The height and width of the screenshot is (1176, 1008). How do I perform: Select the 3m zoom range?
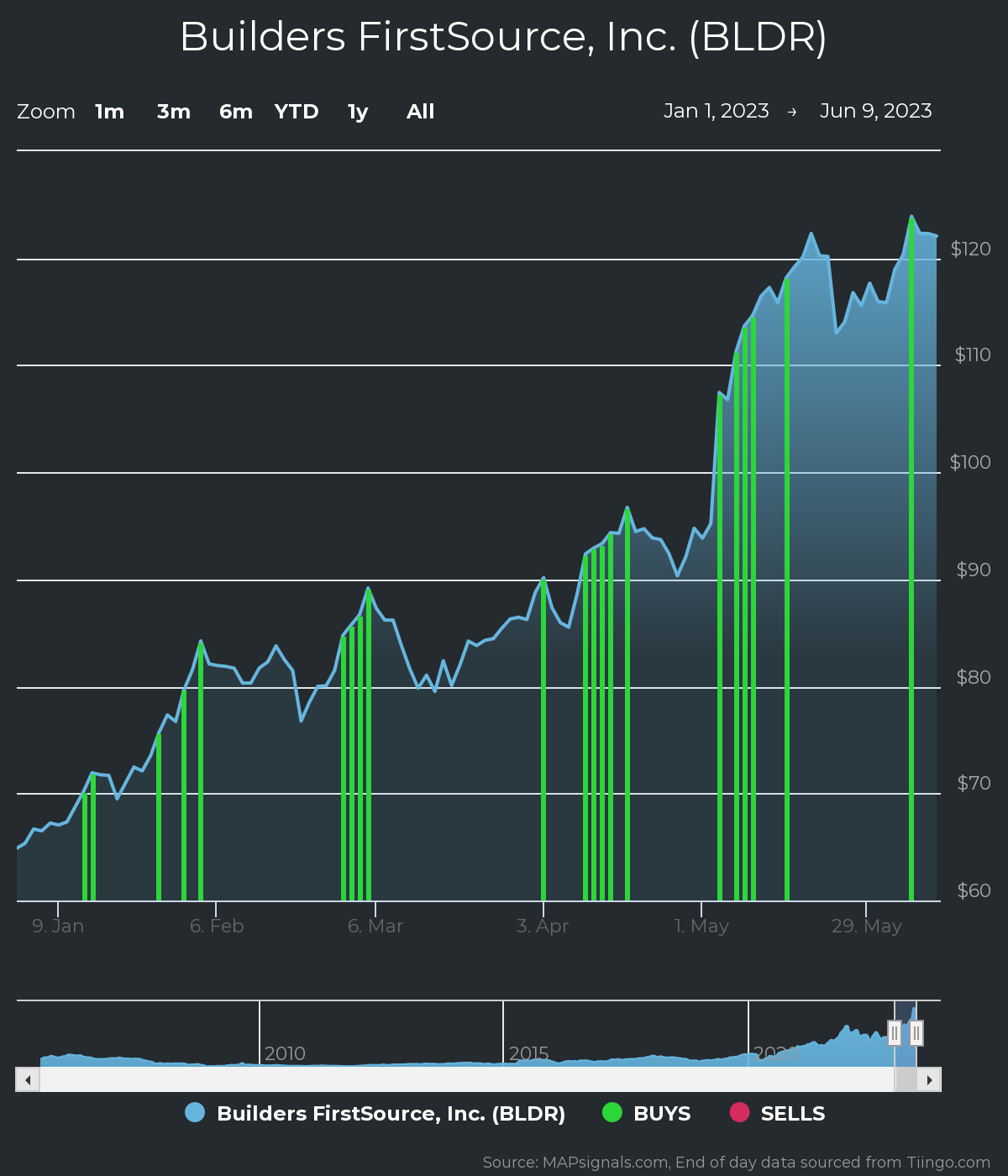tap(173, 112)
